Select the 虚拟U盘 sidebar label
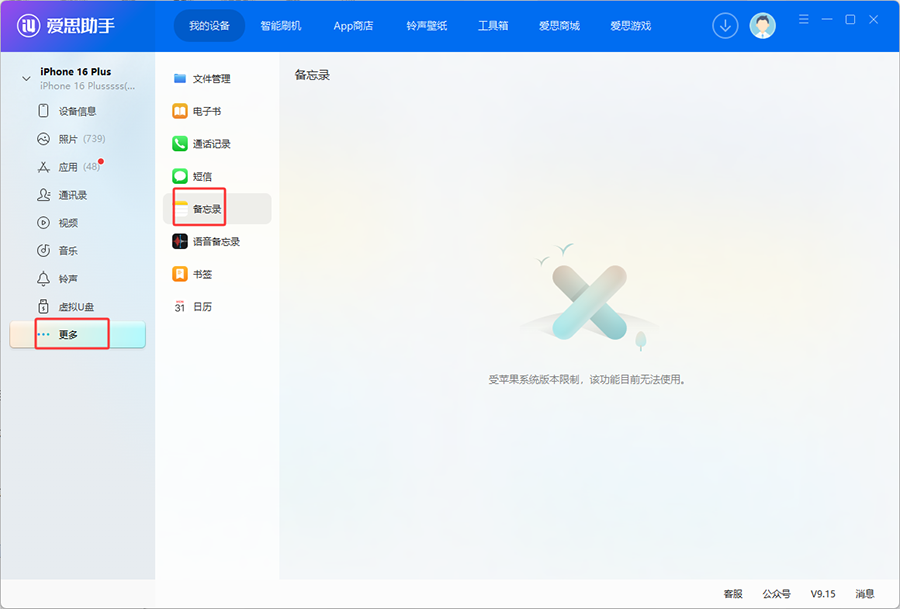Image resolution: width=900 pixels, height=609 pixels. (x=76, y=307)
